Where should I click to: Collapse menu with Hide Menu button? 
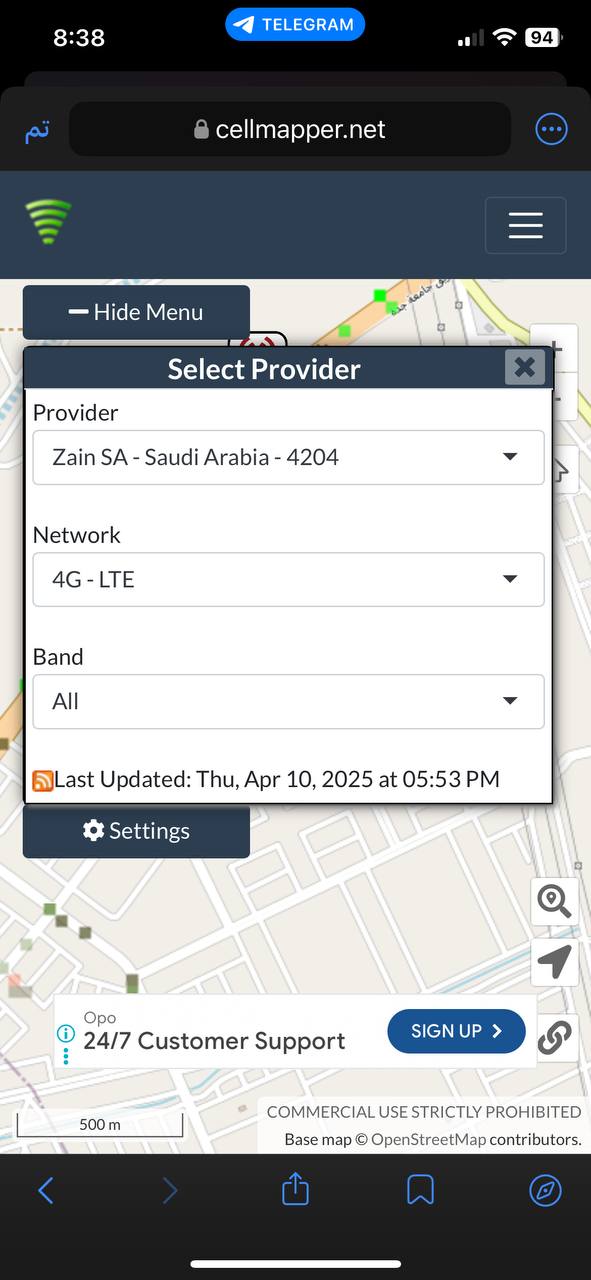pyautogui.click(x=136, y=312)
